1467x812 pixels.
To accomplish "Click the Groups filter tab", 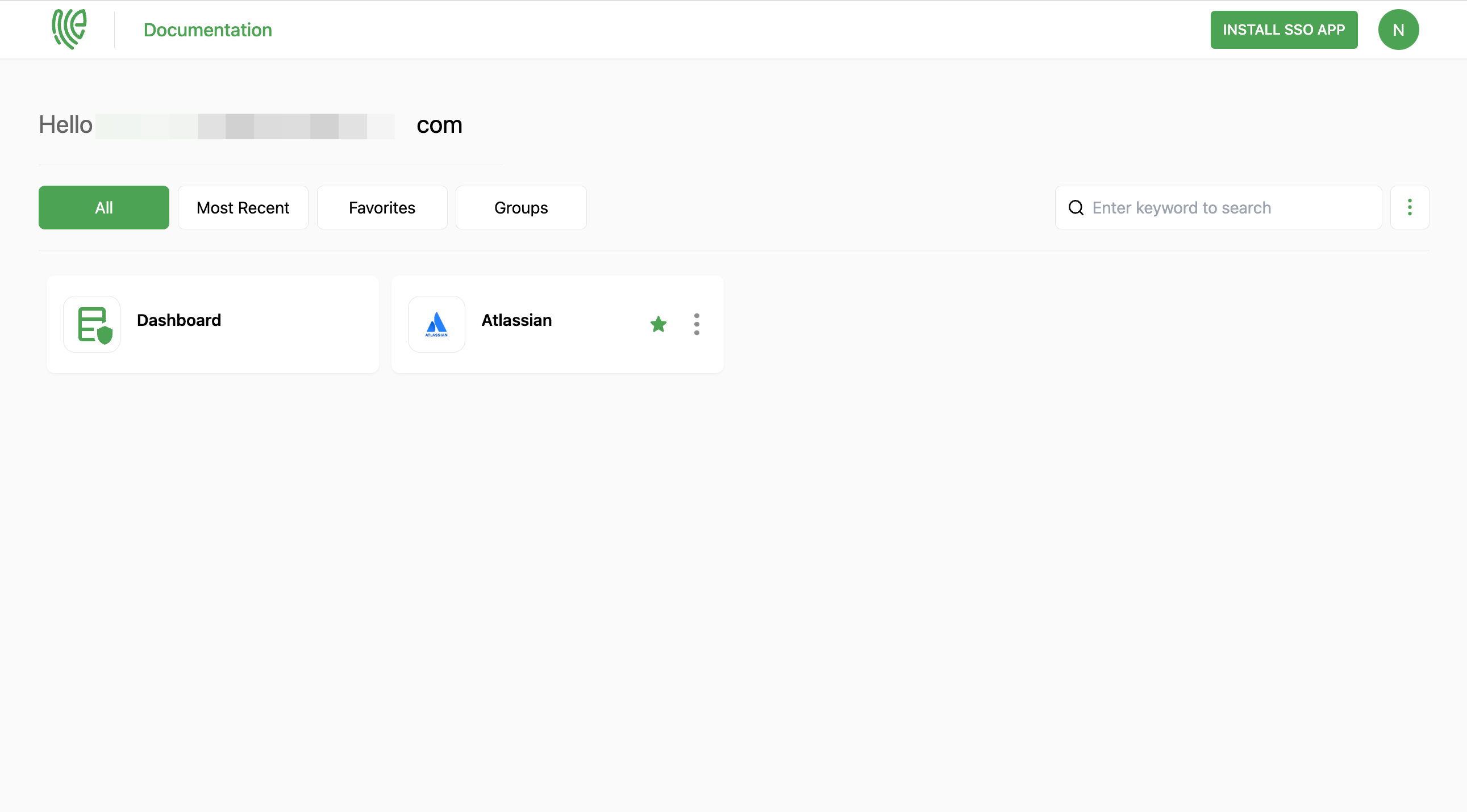I will click(x=521, y=207).
